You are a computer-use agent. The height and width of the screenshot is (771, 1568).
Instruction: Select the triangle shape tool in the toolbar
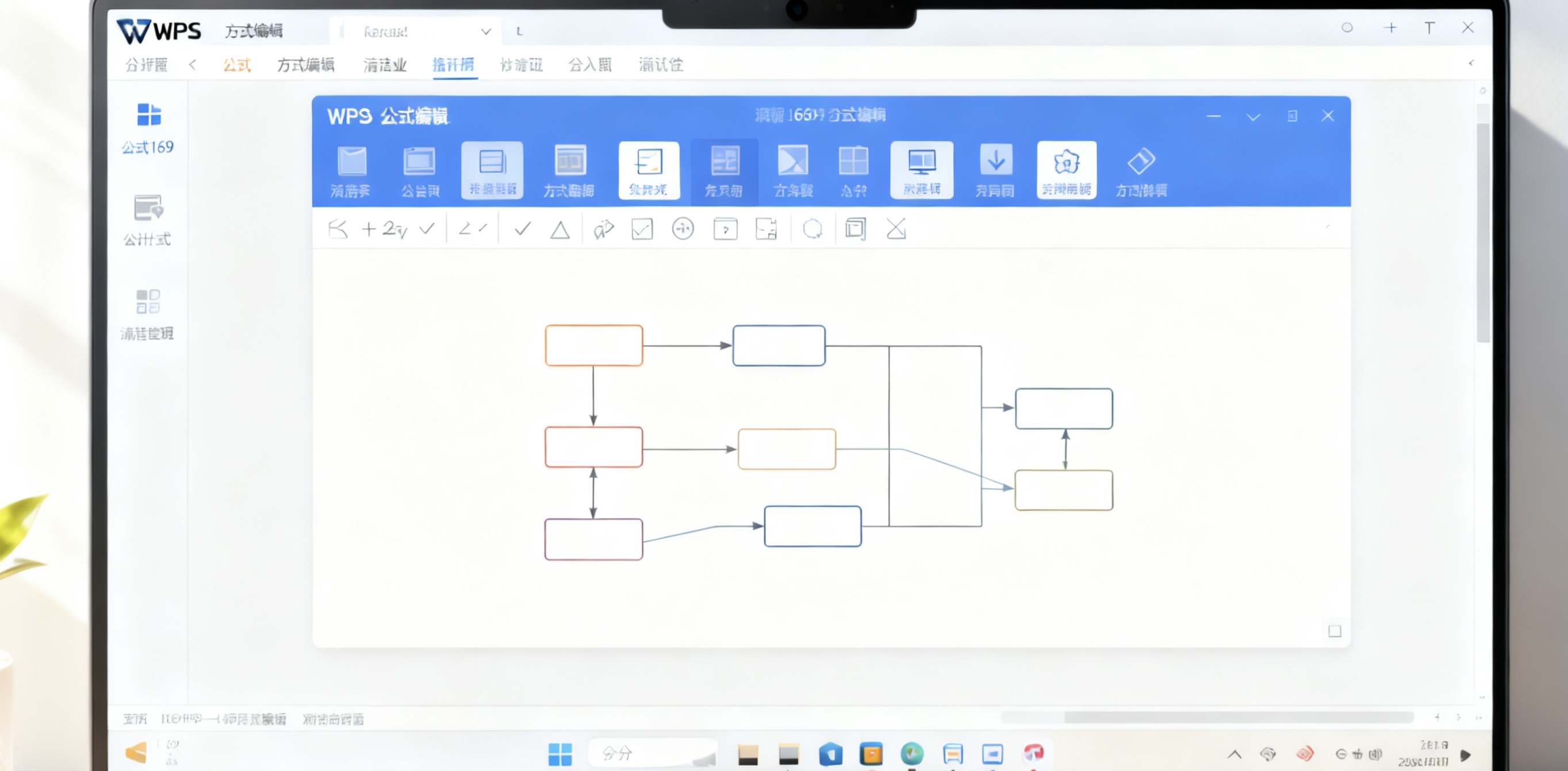point(559,230)
